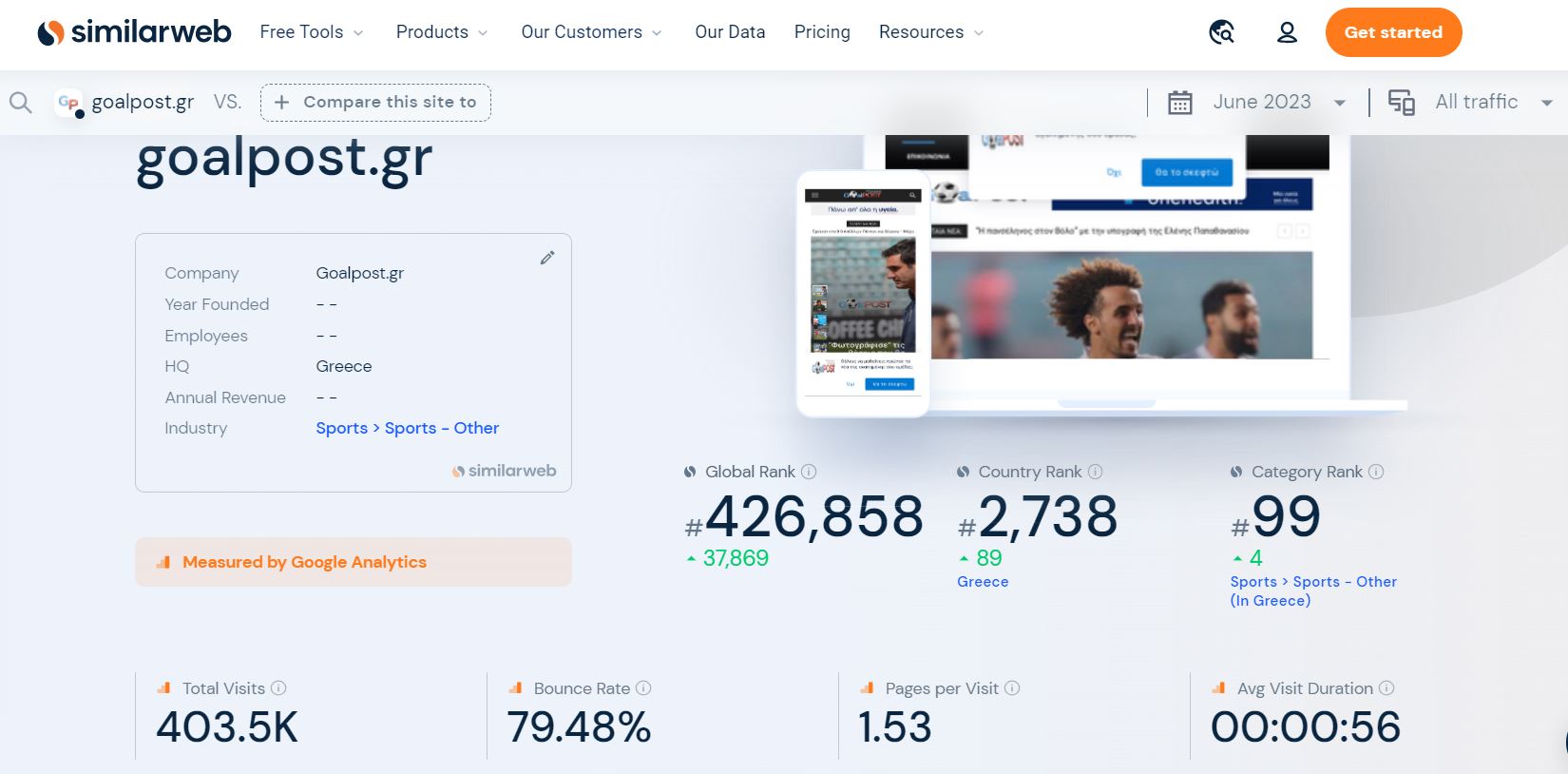
Task: Click the Greece country rank link
Action: coord(983,582)
